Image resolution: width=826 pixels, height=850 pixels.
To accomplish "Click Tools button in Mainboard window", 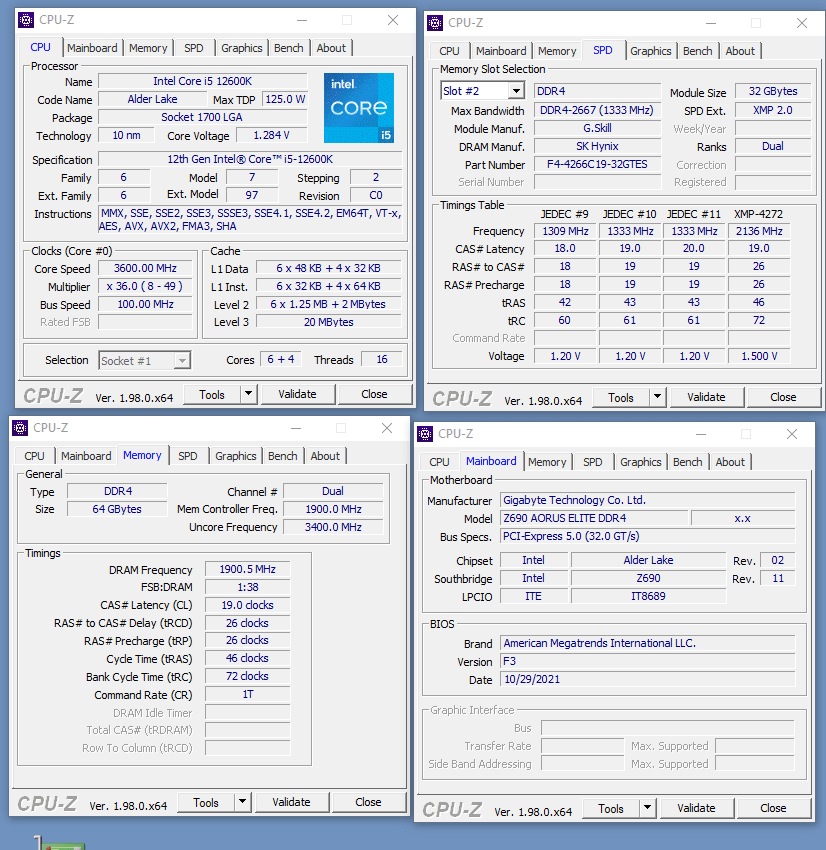I will tap(611, 808).
